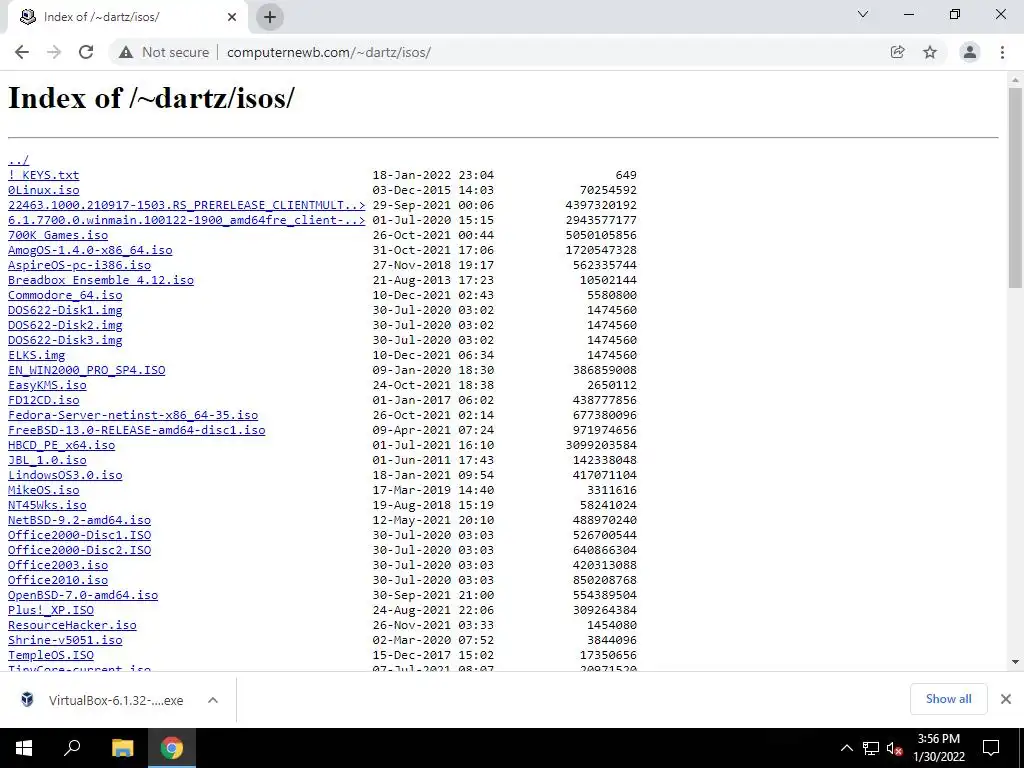Image resolution: width=1024 pixels, height=768 pixels.
Task: Share this page using share icon
Action: click(897, 52)
